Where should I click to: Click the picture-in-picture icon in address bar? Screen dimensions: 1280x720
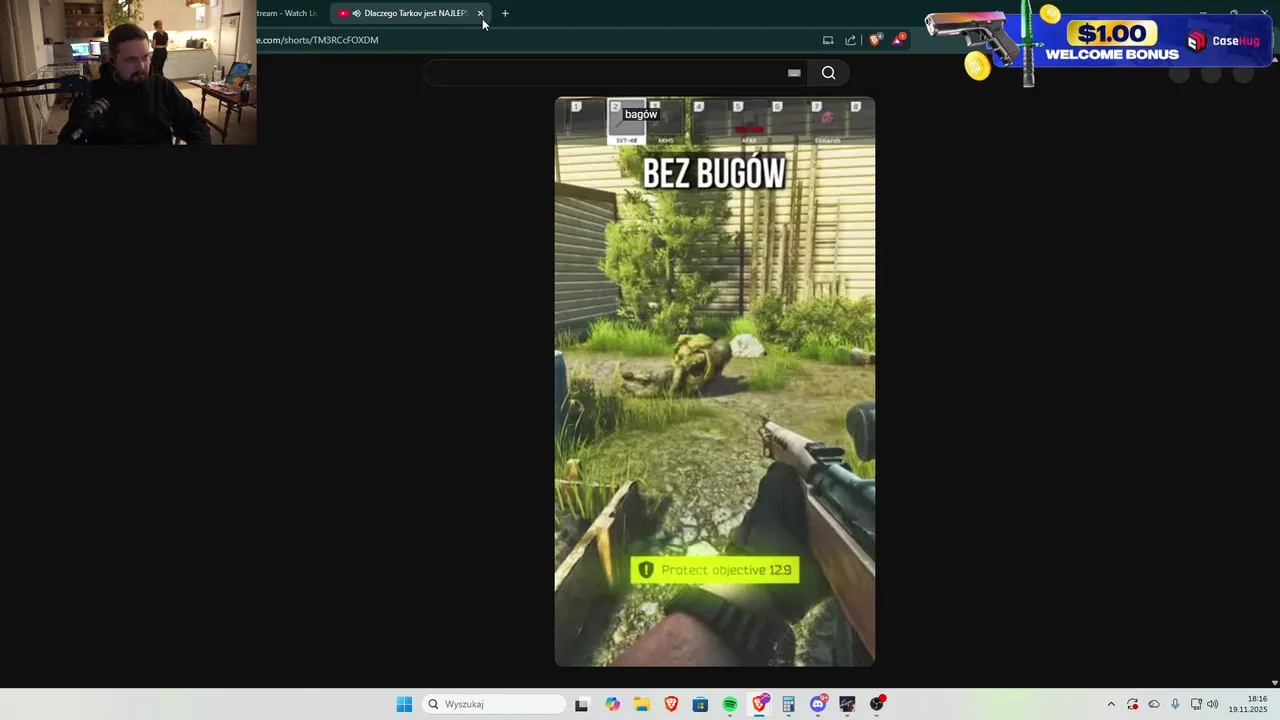[828, 40]
